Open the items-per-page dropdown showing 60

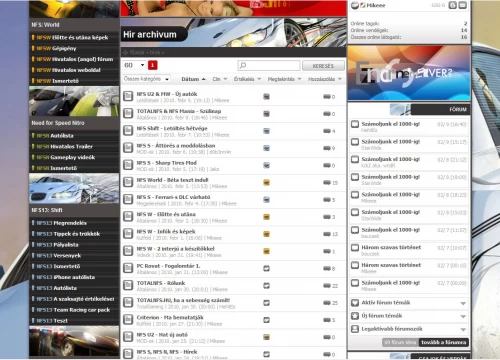[x=134, y=65]
